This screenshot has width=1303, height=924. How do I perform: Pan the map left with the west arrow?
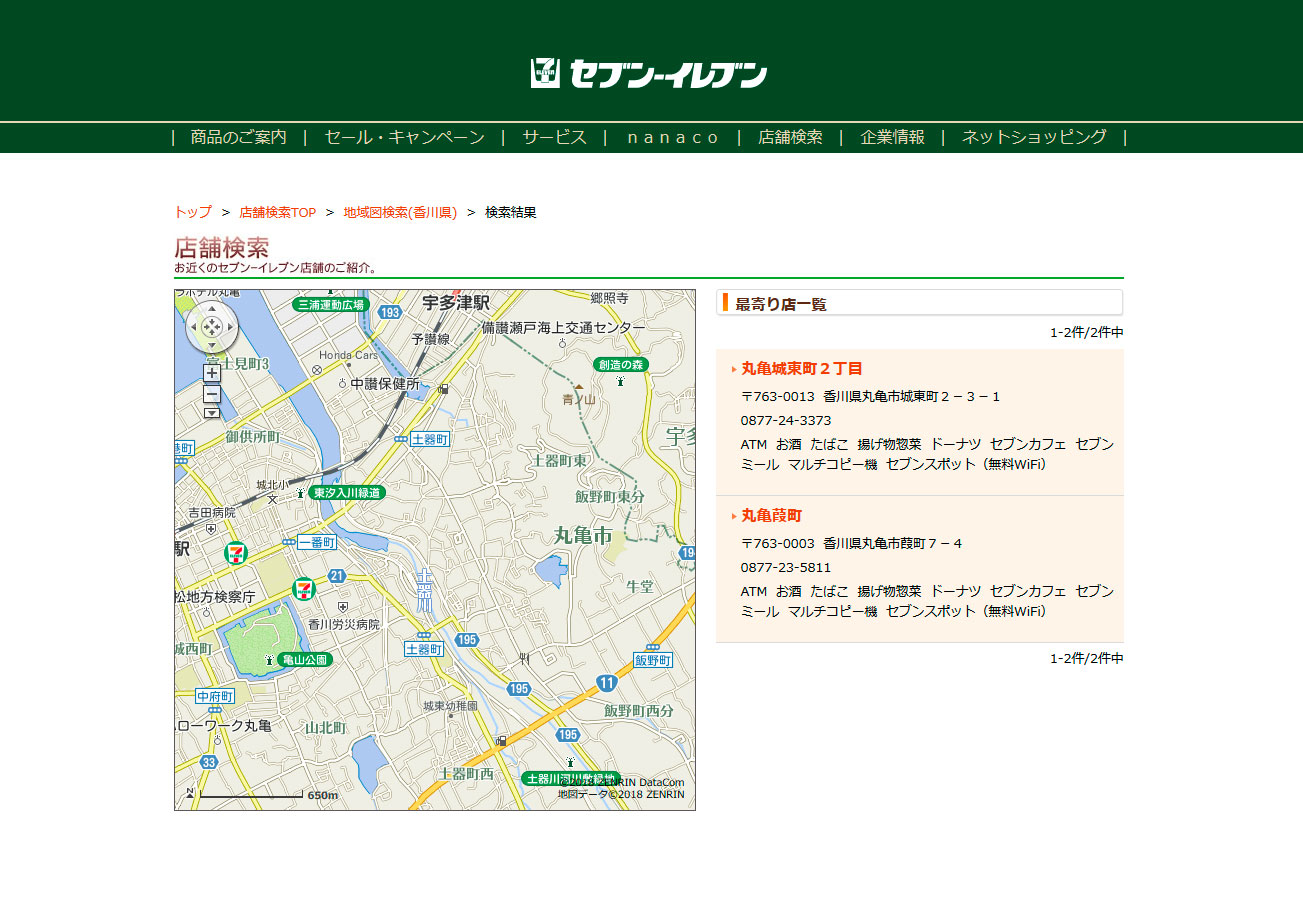194,327
